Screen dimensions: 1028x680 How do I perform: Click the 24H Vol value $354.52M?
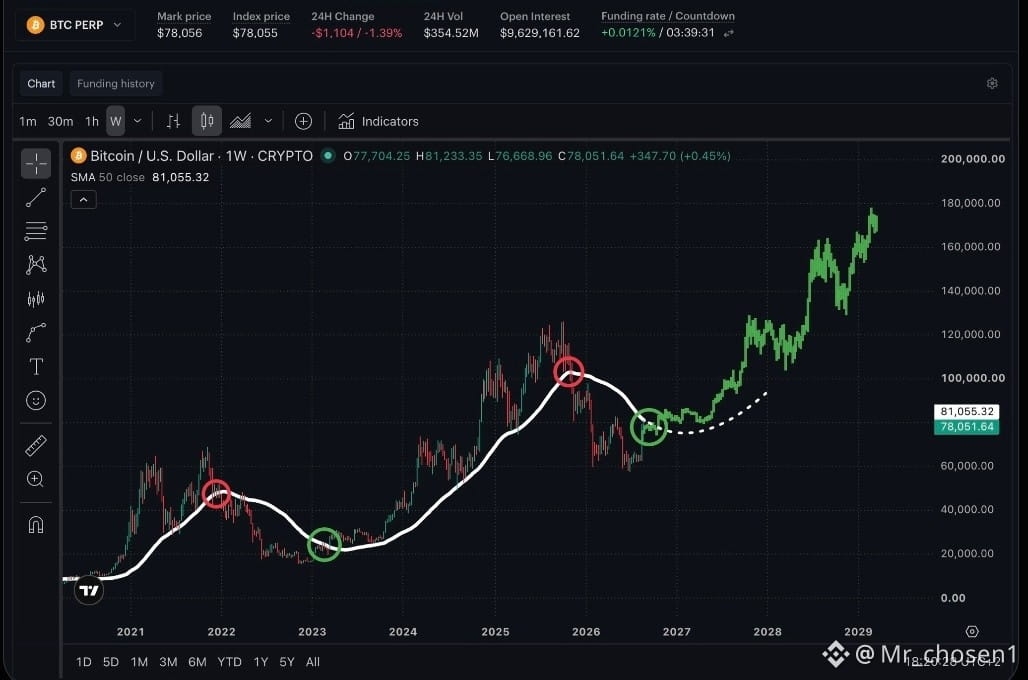point(451,33)
